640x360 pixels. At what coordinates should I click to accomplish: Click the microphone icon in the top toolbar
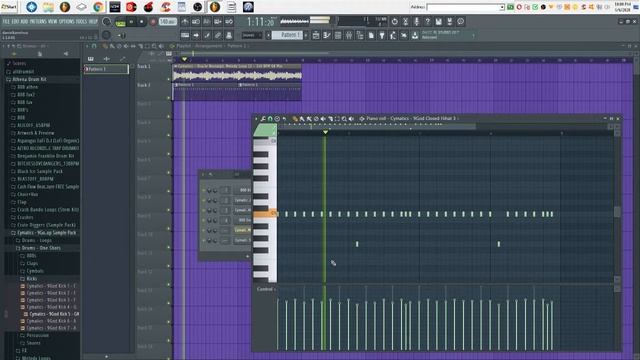click(x=417, y=22)
